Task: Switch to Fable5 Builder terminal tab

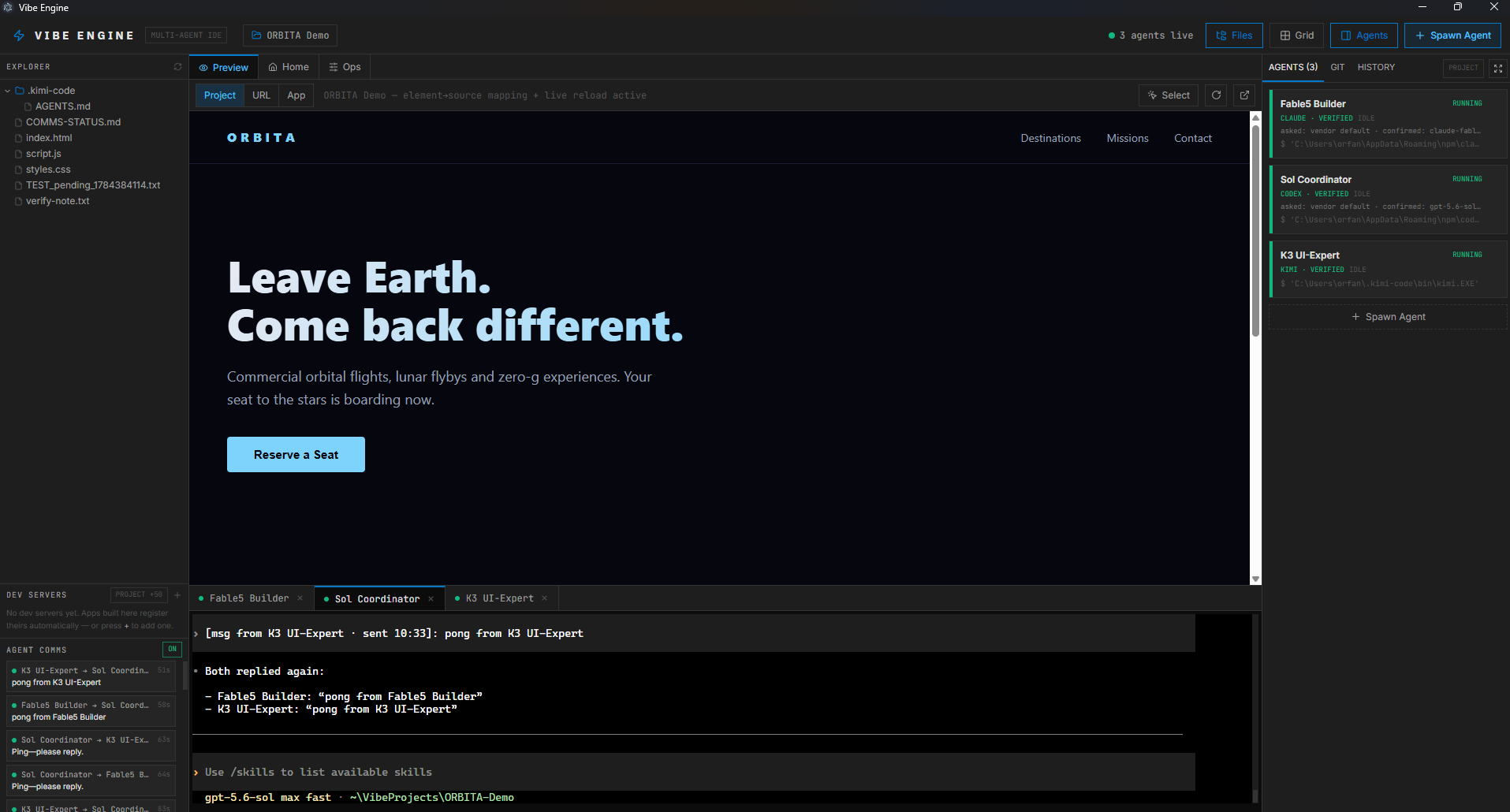Action: [x=248, y=598]
